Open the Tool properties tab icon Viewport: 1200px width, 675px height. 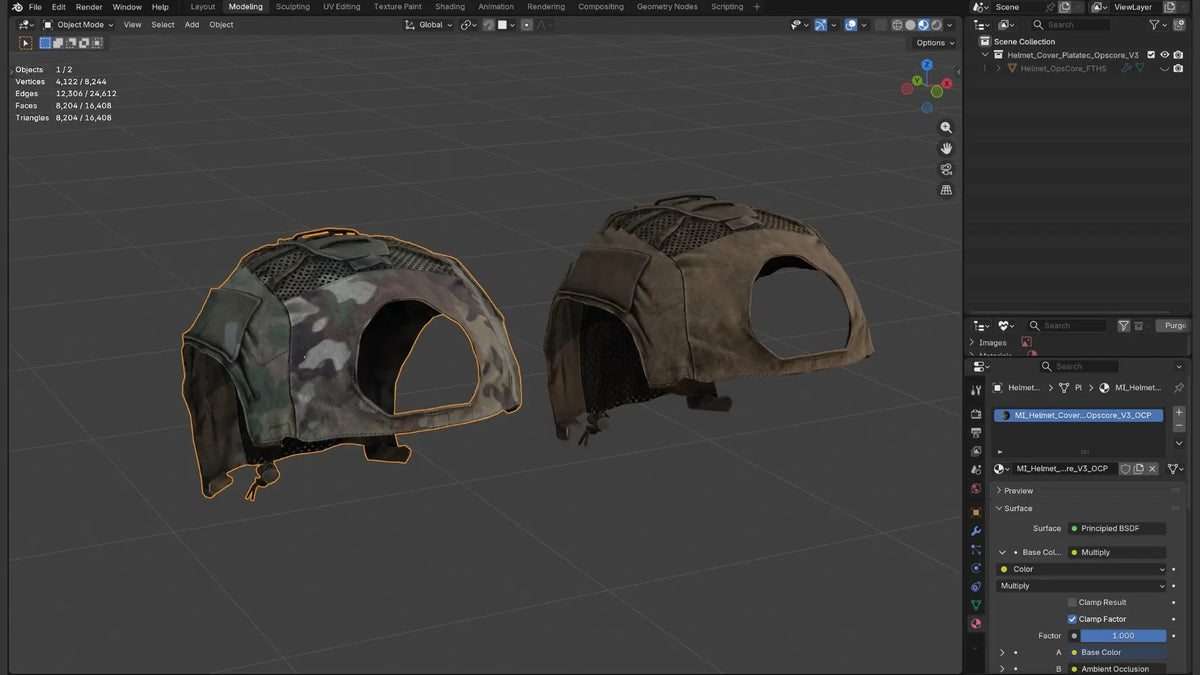[x=976, y=390]
